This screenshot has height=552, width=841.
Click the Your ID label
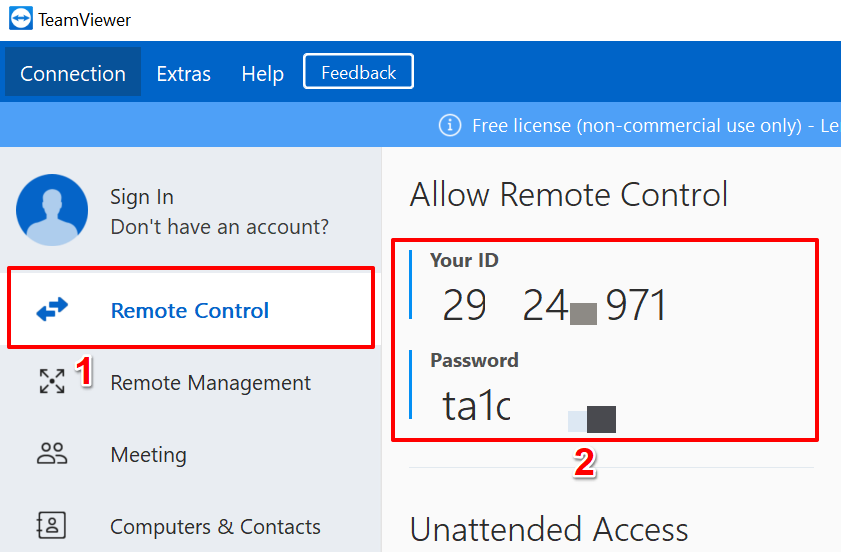[464, 260]
